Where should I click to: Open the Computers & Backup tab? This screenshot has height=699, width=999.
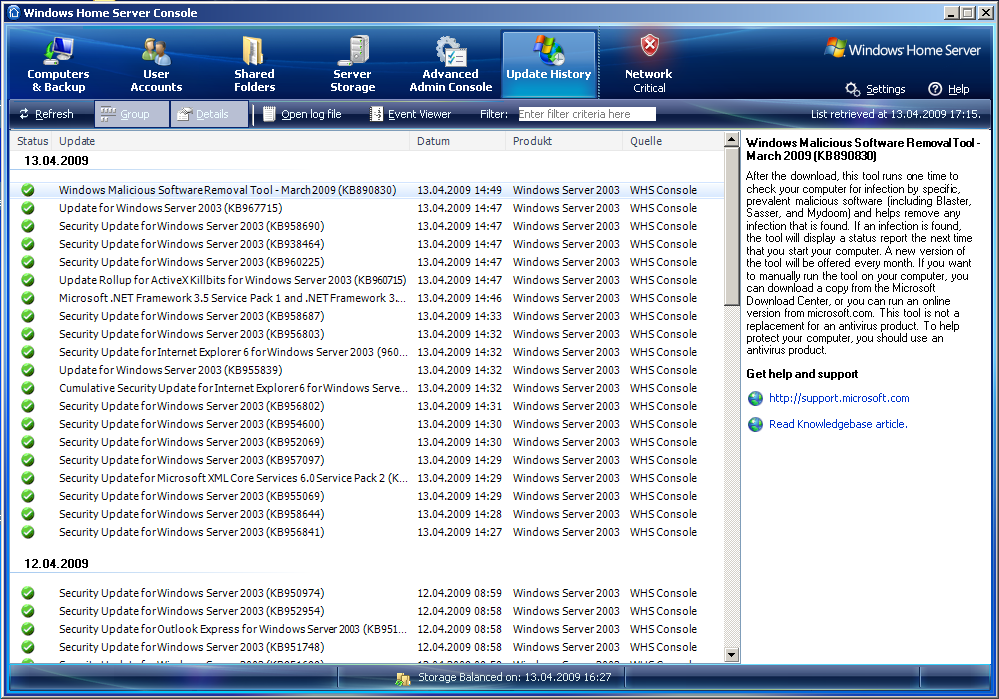(x=58, y=65)
